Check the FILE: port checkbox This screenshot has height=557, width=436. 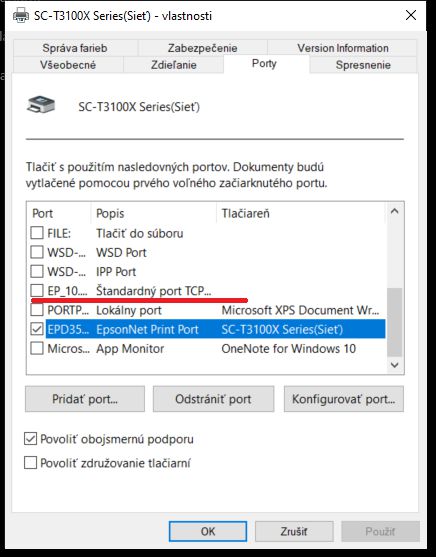tap(37, 233)
